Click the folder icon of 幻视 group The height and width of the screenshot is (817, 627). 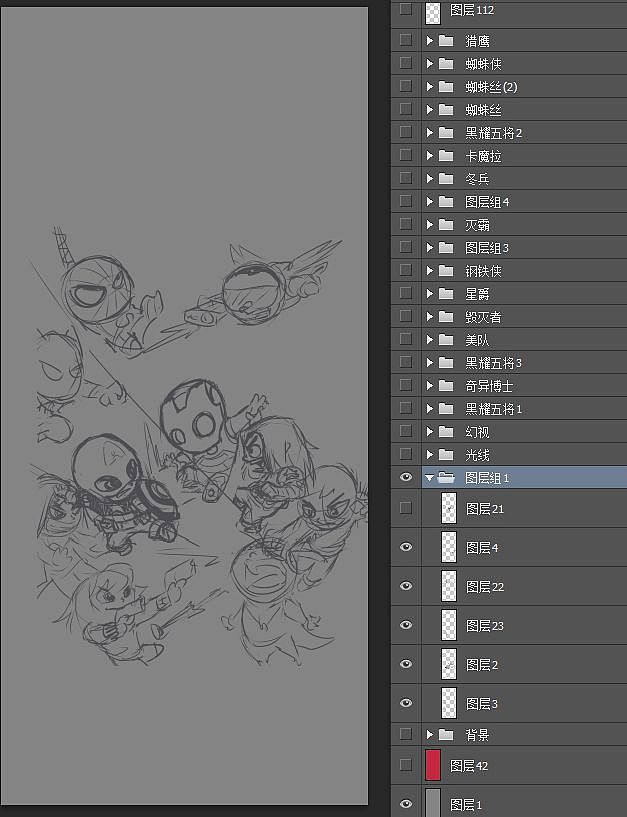(446, 431)
